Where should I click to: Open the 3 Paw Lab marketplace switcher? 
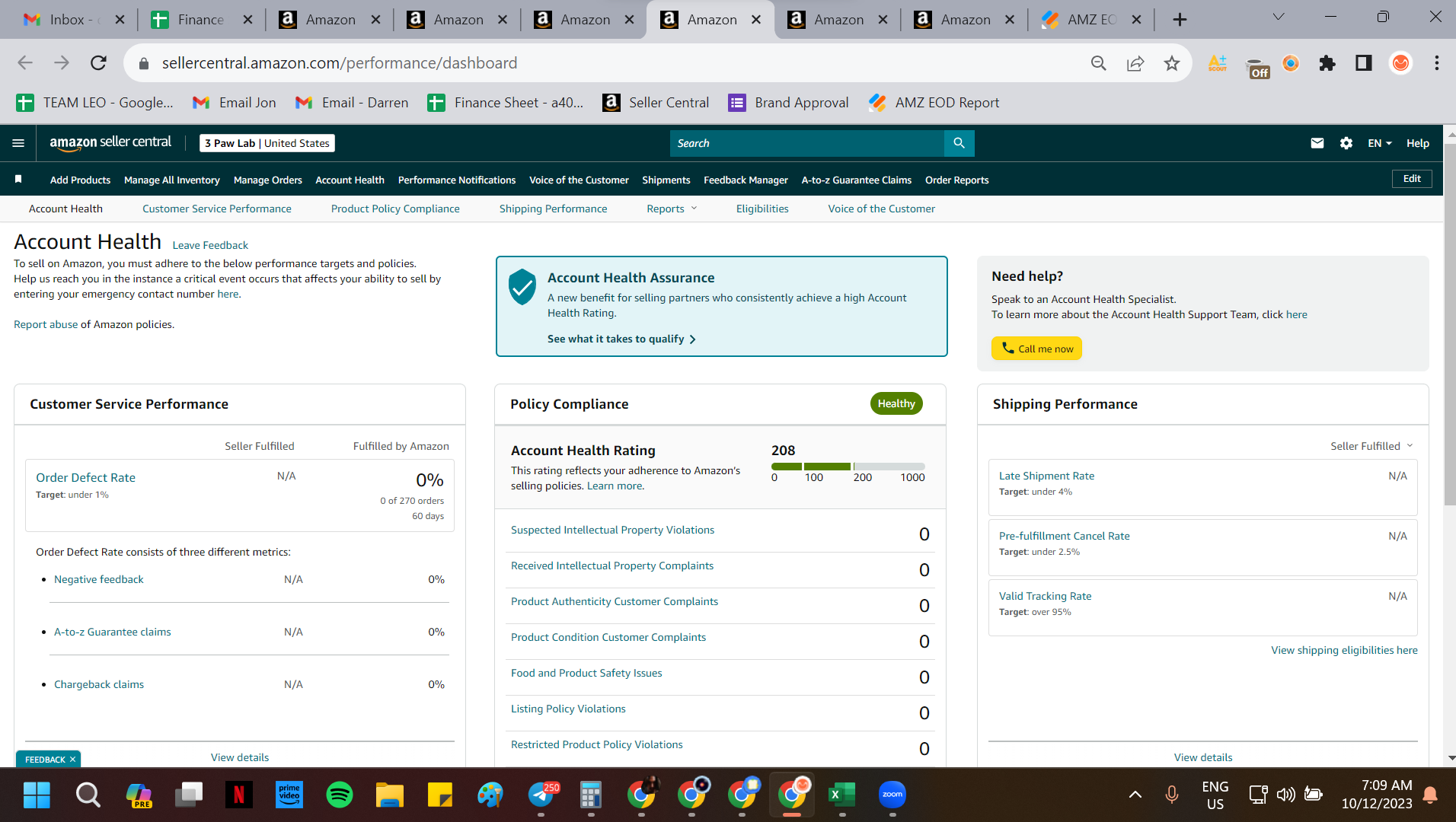tap(267, 143)
